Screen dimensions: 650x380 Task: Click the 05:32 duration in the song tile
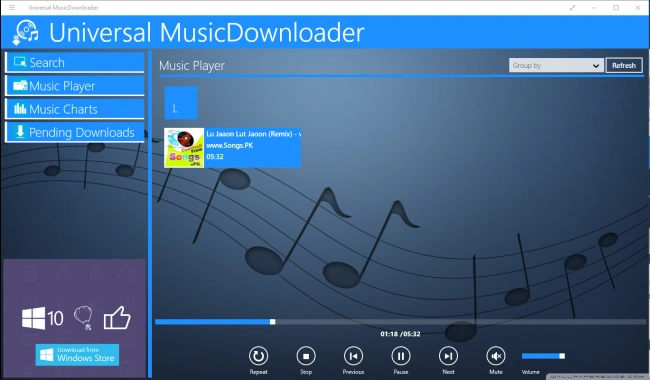pos(215,157)
